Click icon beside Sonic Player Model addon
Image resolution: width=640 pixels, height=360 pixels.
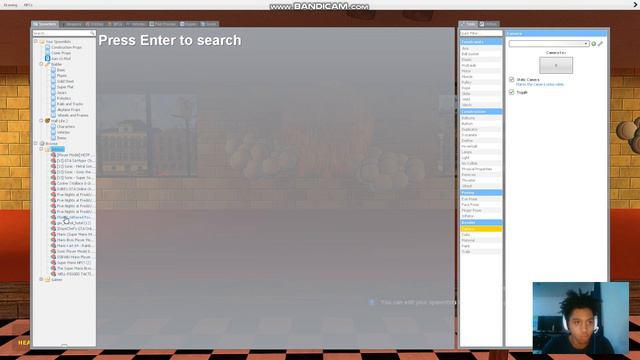(53, 251)
